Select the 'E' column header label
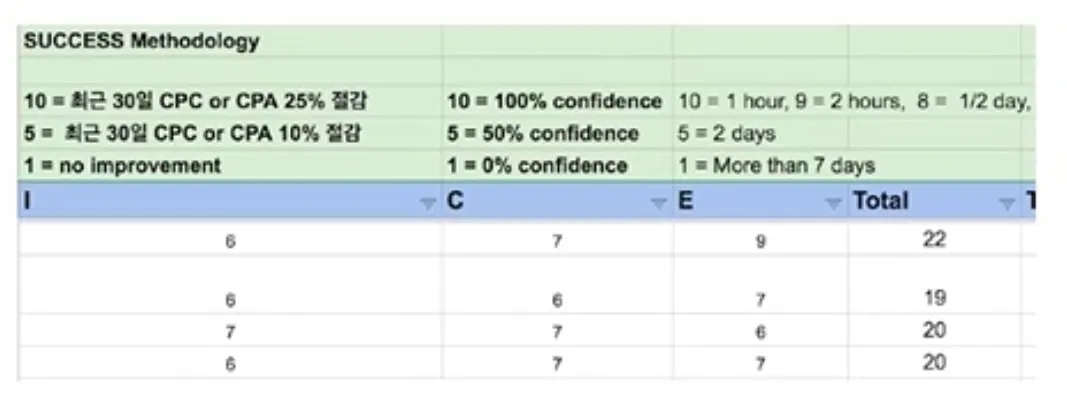 pyautogui.click(x=686, y=201)
